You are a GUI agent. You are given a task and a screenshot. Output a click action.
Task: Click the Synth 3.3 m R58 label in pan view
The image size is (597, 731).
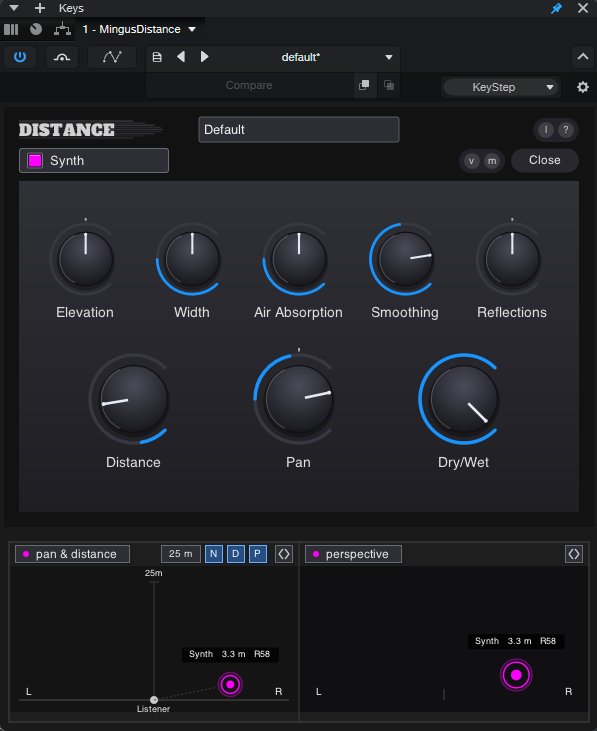(230, 654)
